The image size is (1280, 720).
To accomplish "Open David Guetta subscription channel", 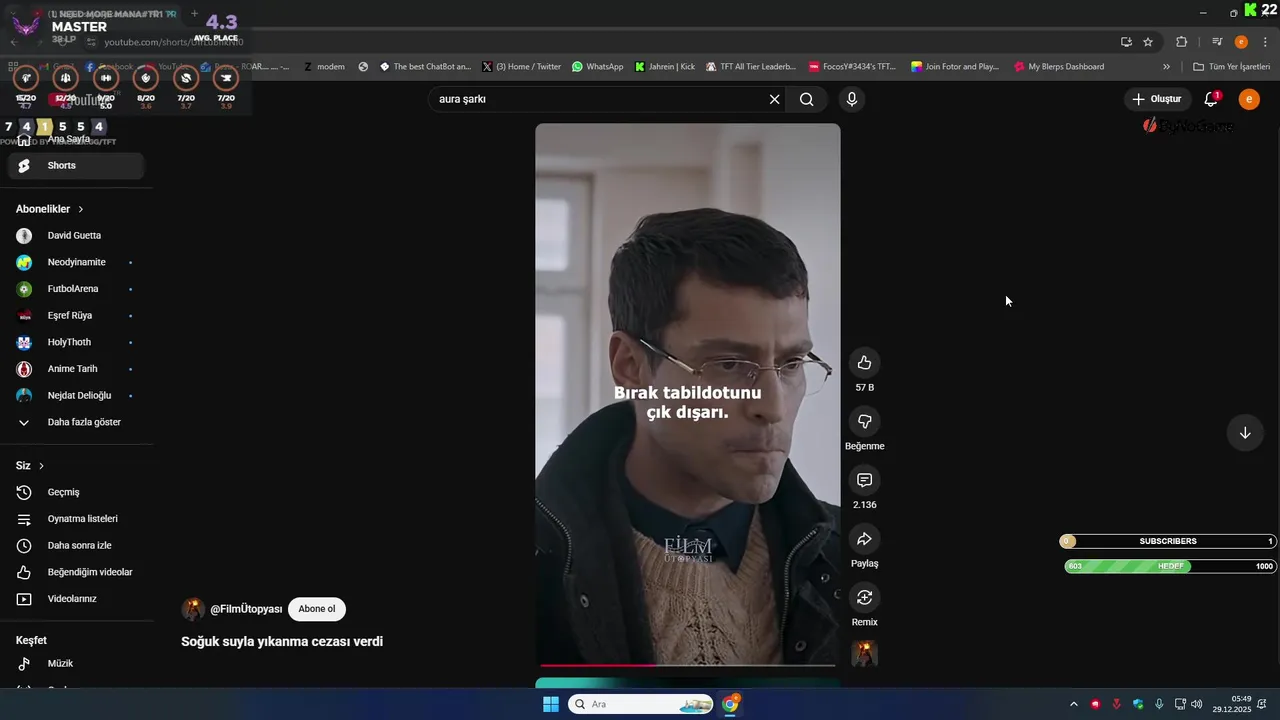I will 76,235.
